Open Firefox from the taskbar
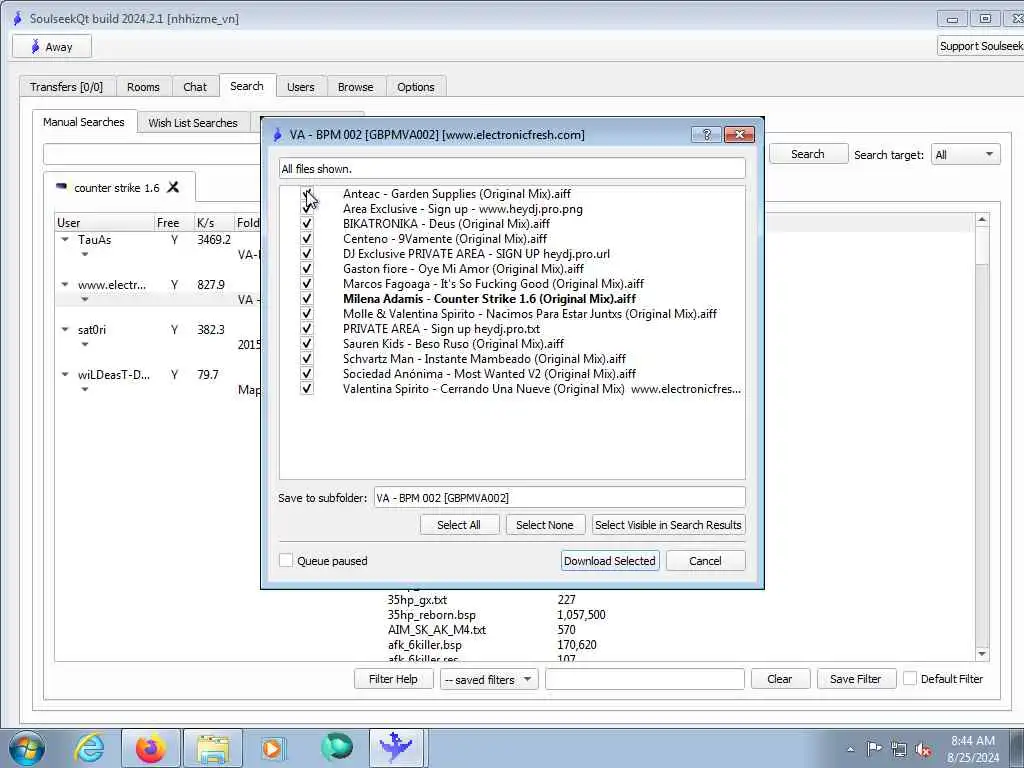The height and width of the screenshot is (768, 1024). [150, 748]
